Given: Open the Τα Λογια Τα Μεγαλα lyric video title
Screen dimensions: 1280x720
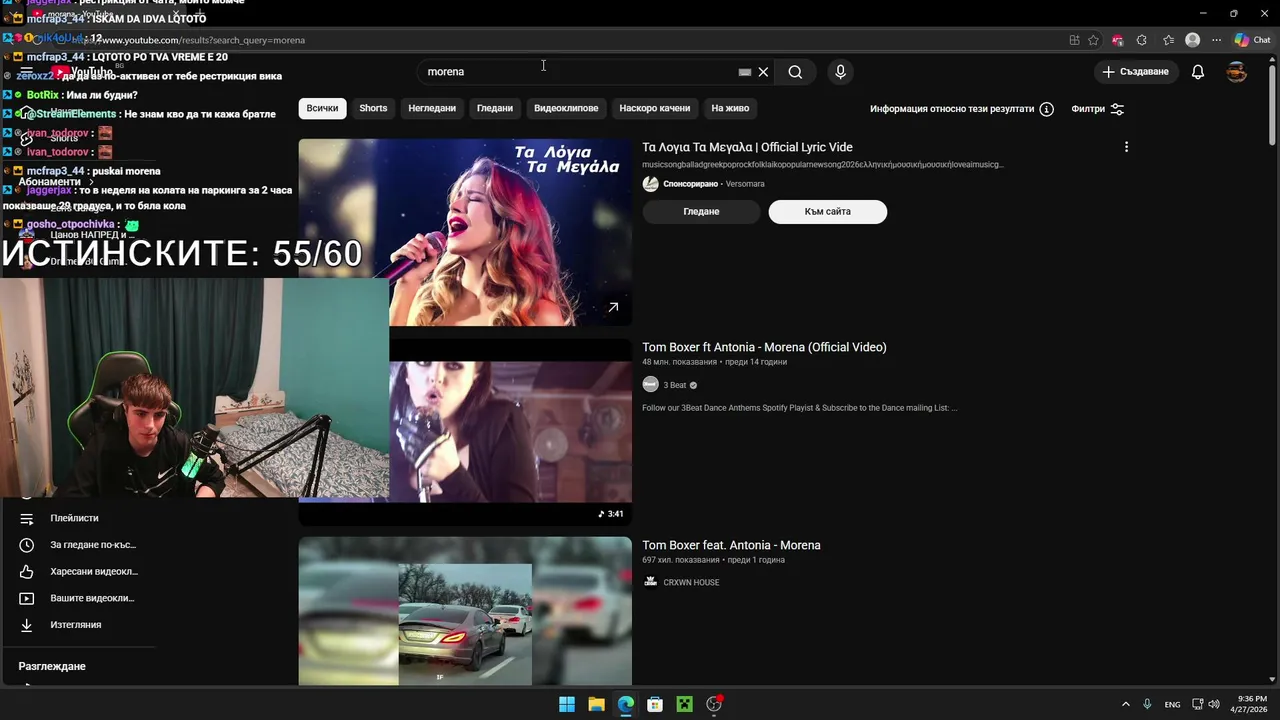Looking at the screenshot, I should 747,147.
